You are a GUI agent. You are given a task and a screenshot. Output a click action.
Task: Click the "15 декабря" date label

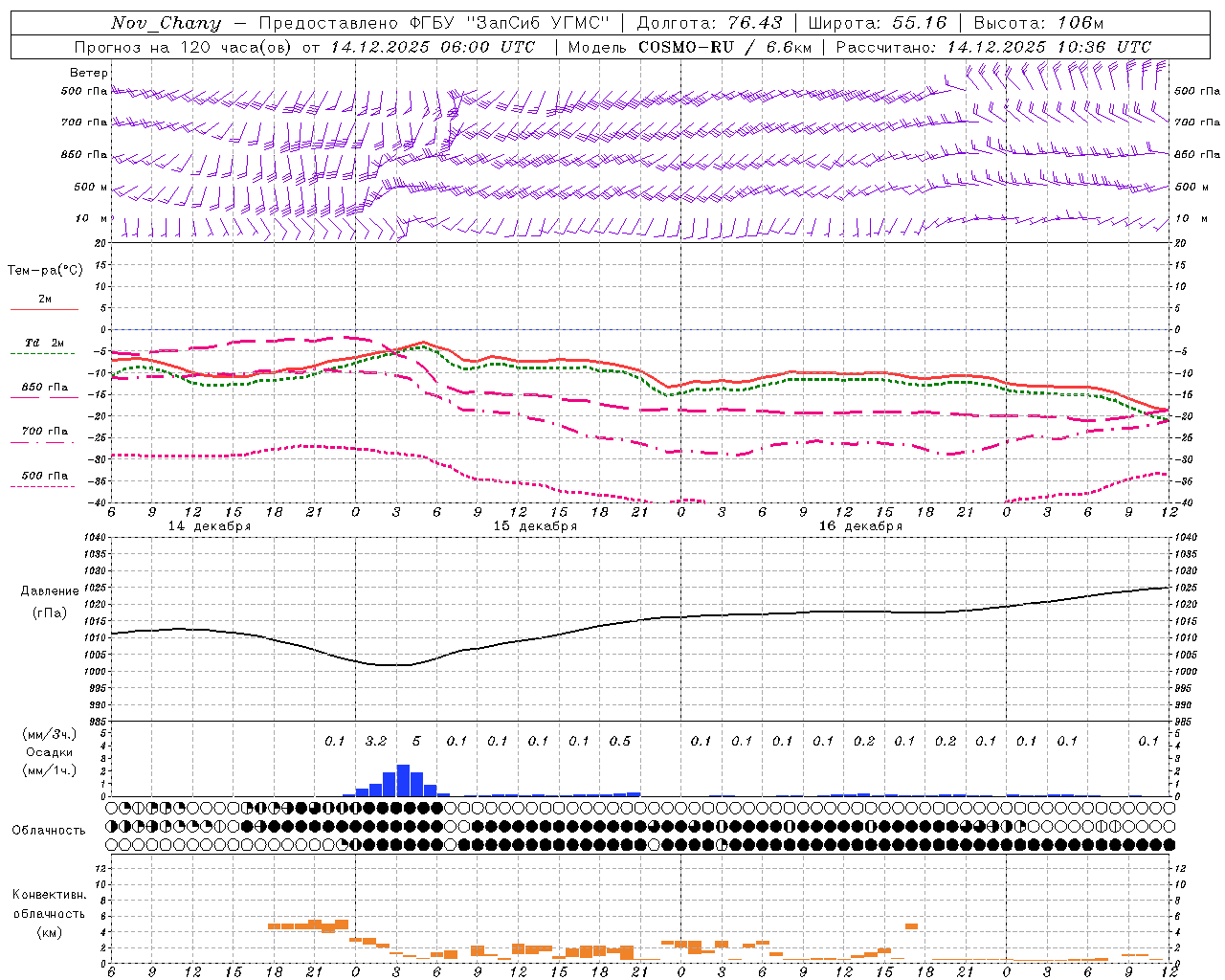535,526
